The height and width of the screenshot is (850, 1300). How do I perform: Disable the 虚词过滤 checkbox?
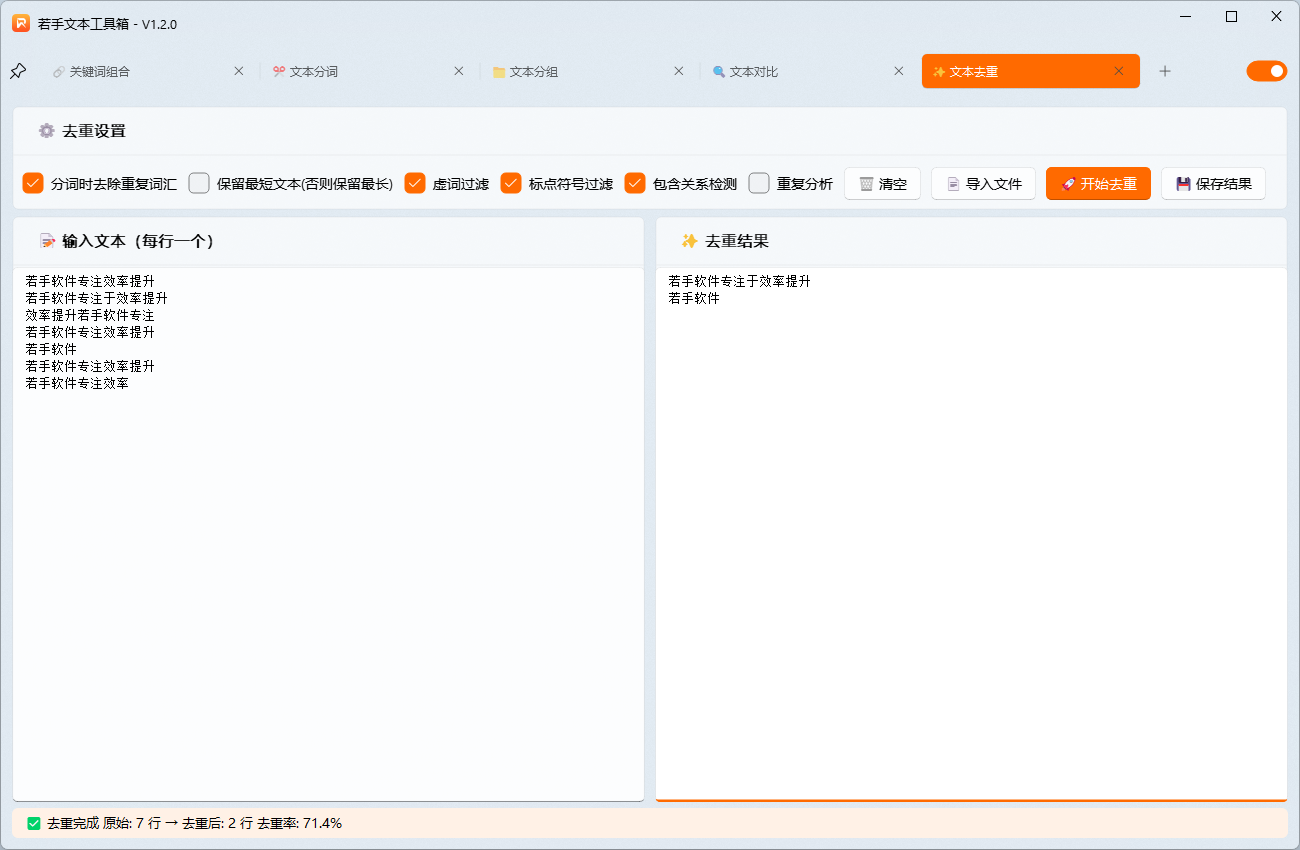pos(414,183)
